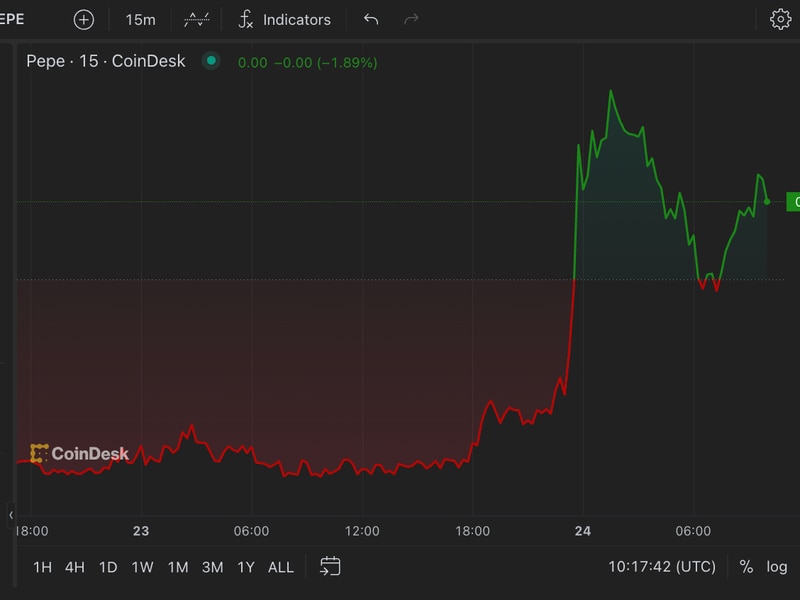Screen dimensions: 800x600
Task: Toggle log scale mode
Action: coord(777,567)
